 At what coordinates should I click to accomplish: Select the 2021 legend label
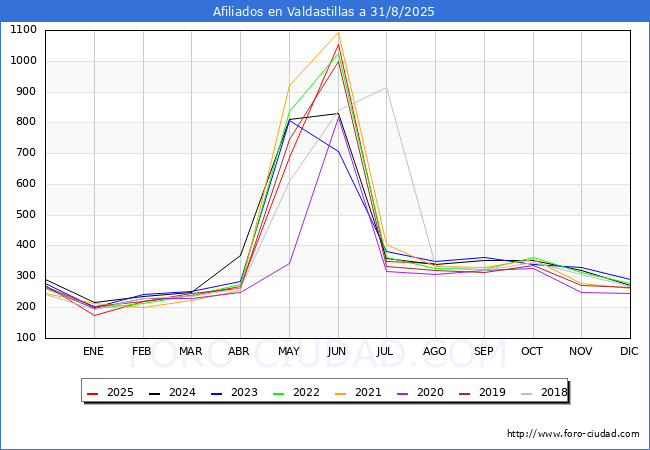[x=368, y=392]
